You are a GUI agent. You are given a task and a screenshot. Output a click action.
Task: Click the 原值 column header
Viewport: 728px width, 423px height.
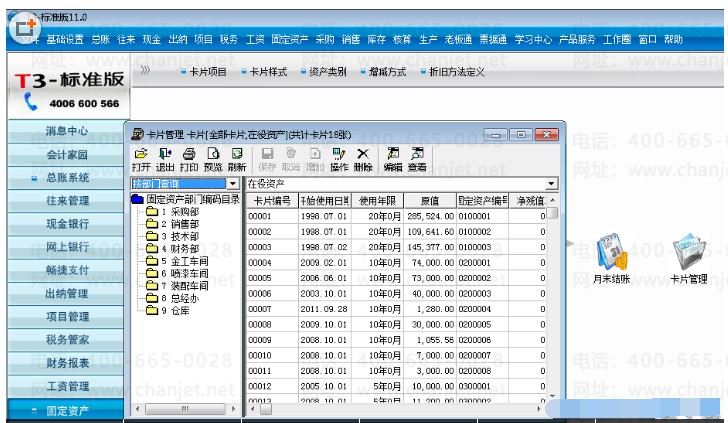[x=430, y=201]
